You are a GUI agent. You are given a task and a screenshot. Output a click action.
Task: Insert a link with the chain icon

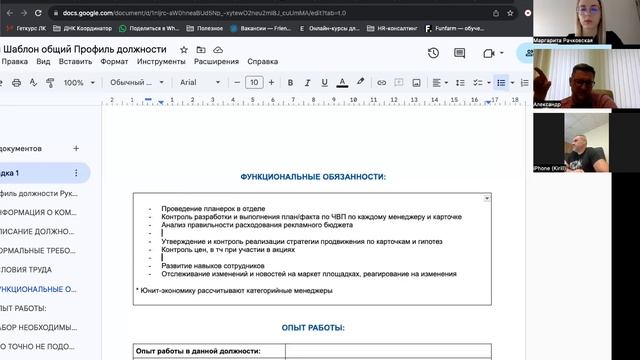[x=381, y=83]
